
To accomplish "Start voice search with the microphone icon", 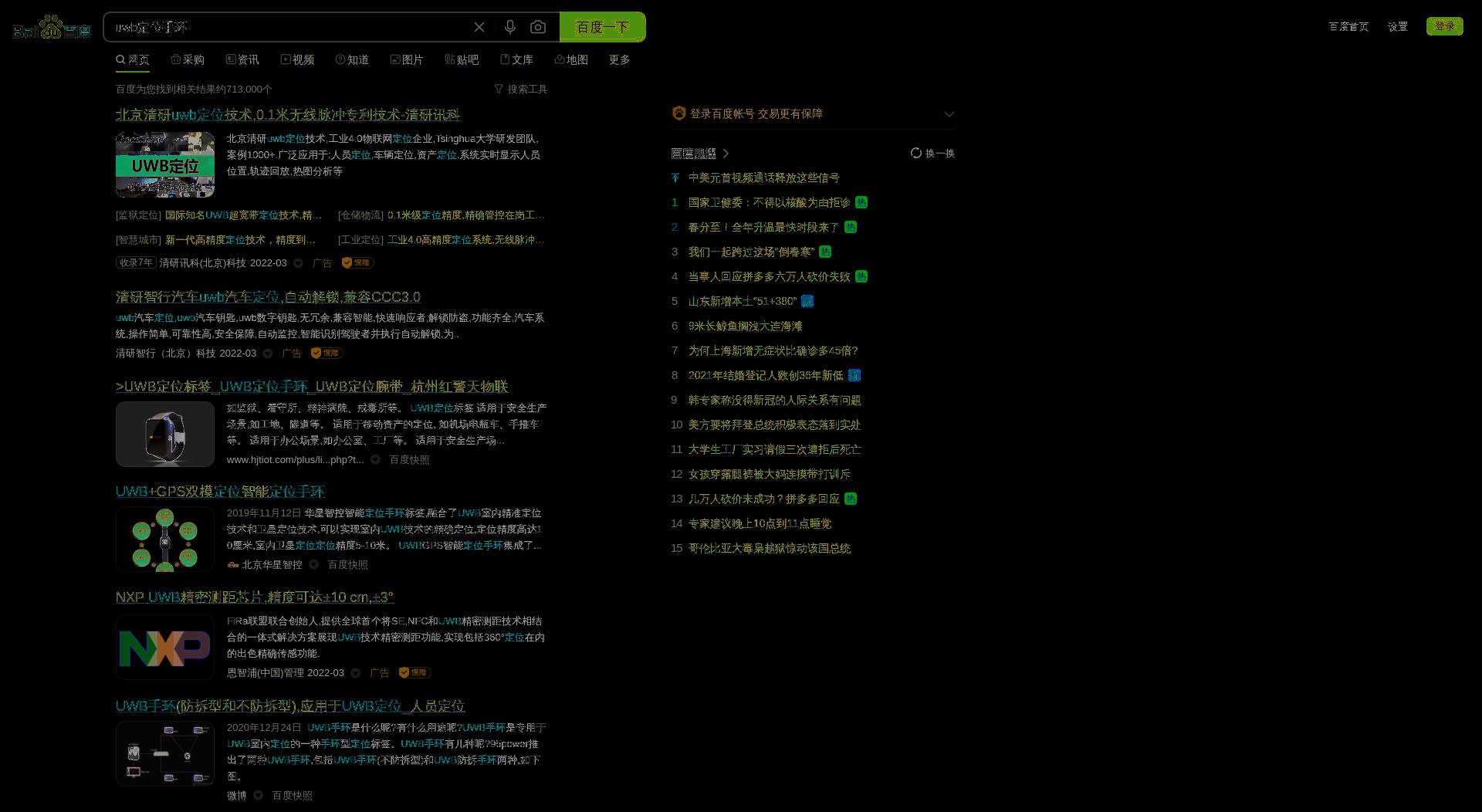I will coord(510,27).
